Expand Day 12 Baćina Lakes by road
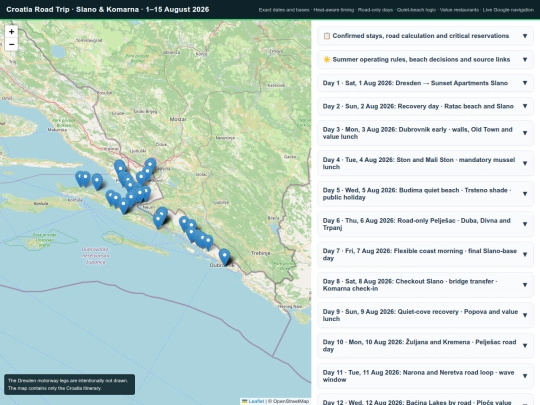The image size is (540, 405). pos(425,399)
